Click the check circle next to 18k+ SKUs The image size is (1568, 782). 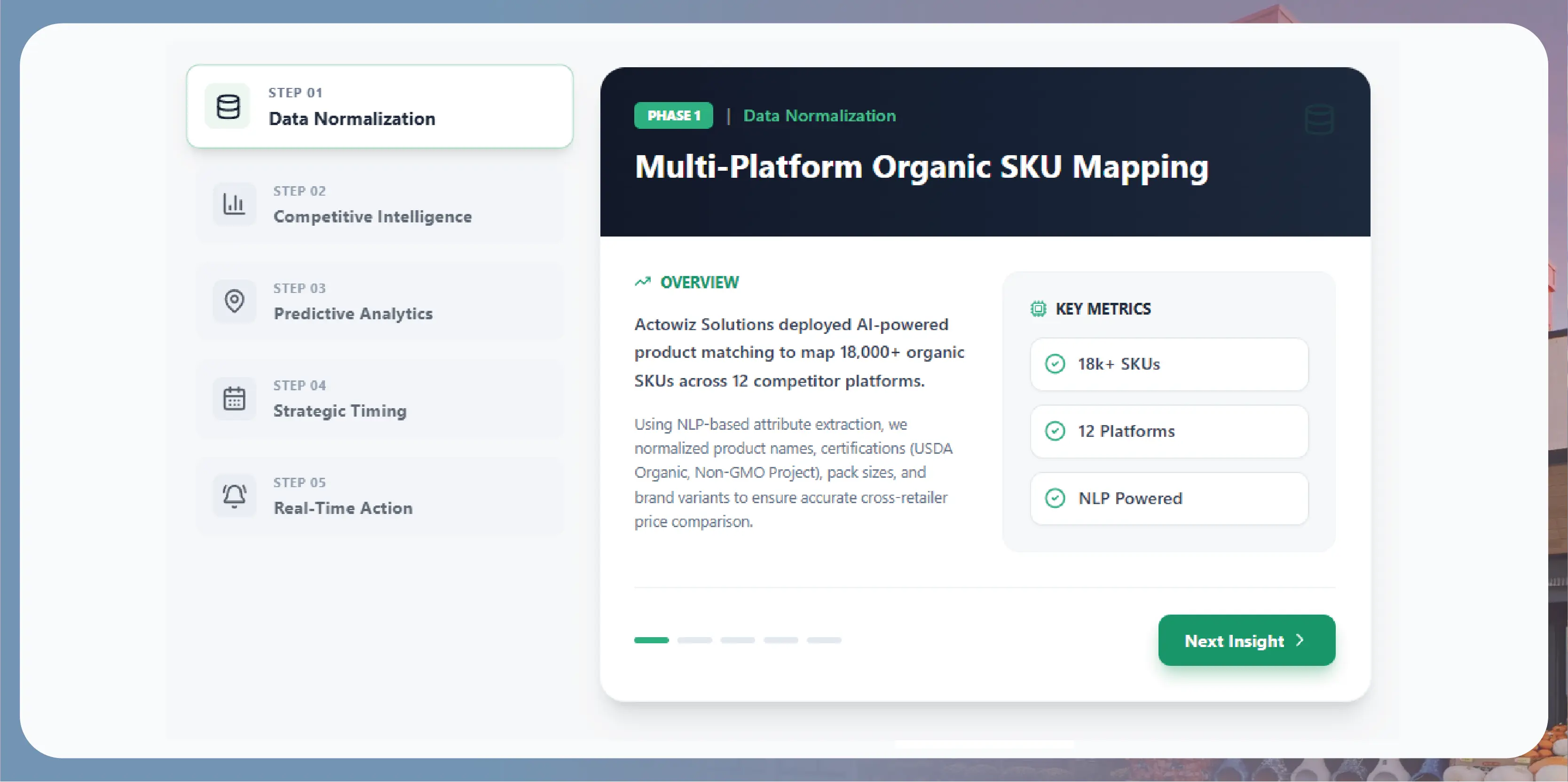tap(1055, 364)
